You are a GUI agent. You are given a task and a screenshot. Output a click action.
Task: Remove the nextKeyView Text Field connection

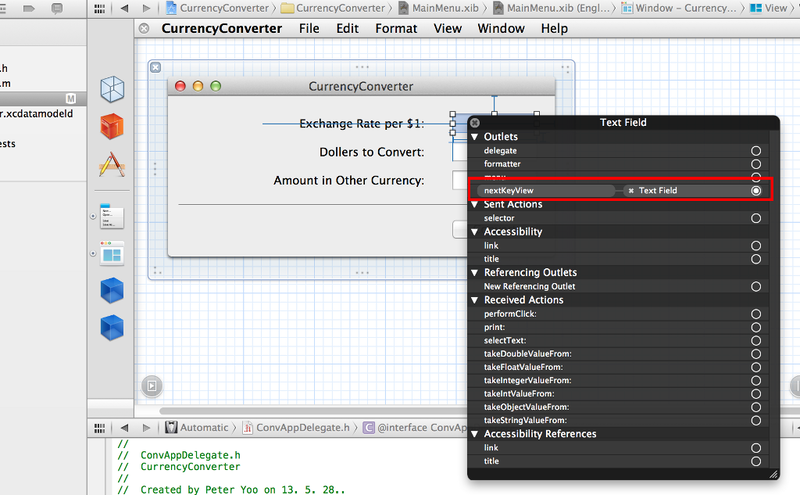coord(631,190)
